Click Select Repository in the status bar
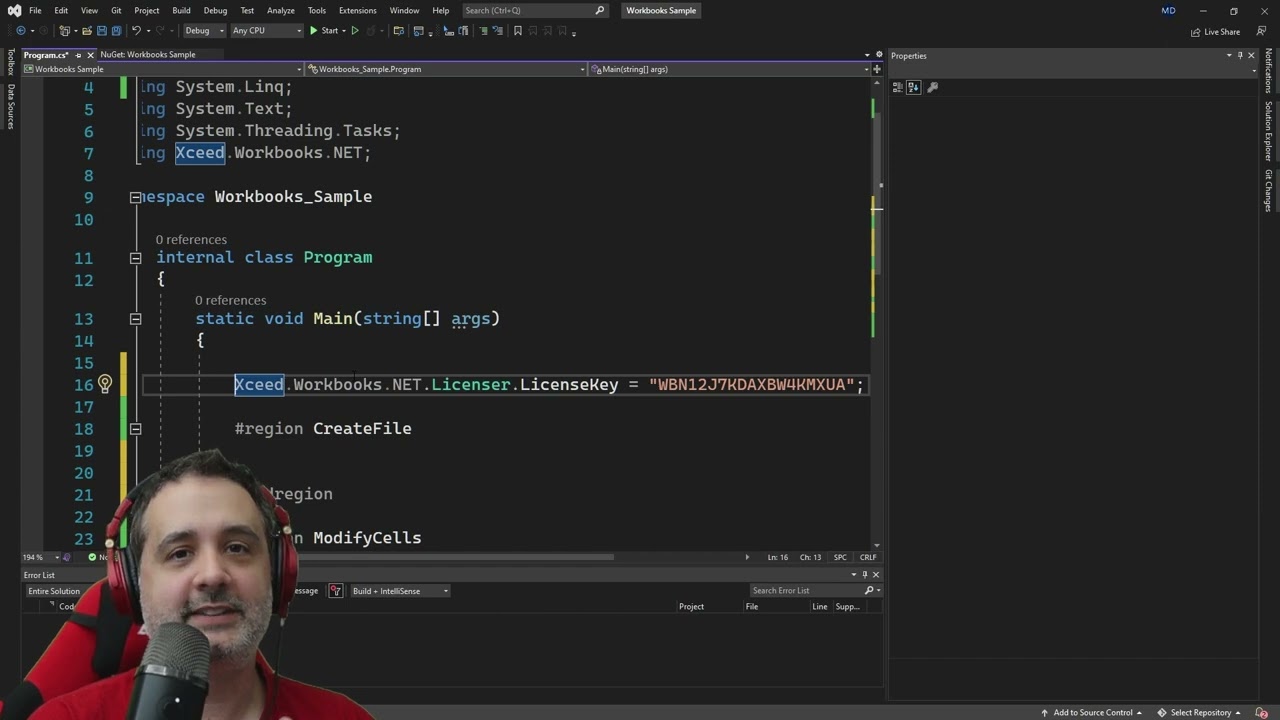 tap(1200, 713)
